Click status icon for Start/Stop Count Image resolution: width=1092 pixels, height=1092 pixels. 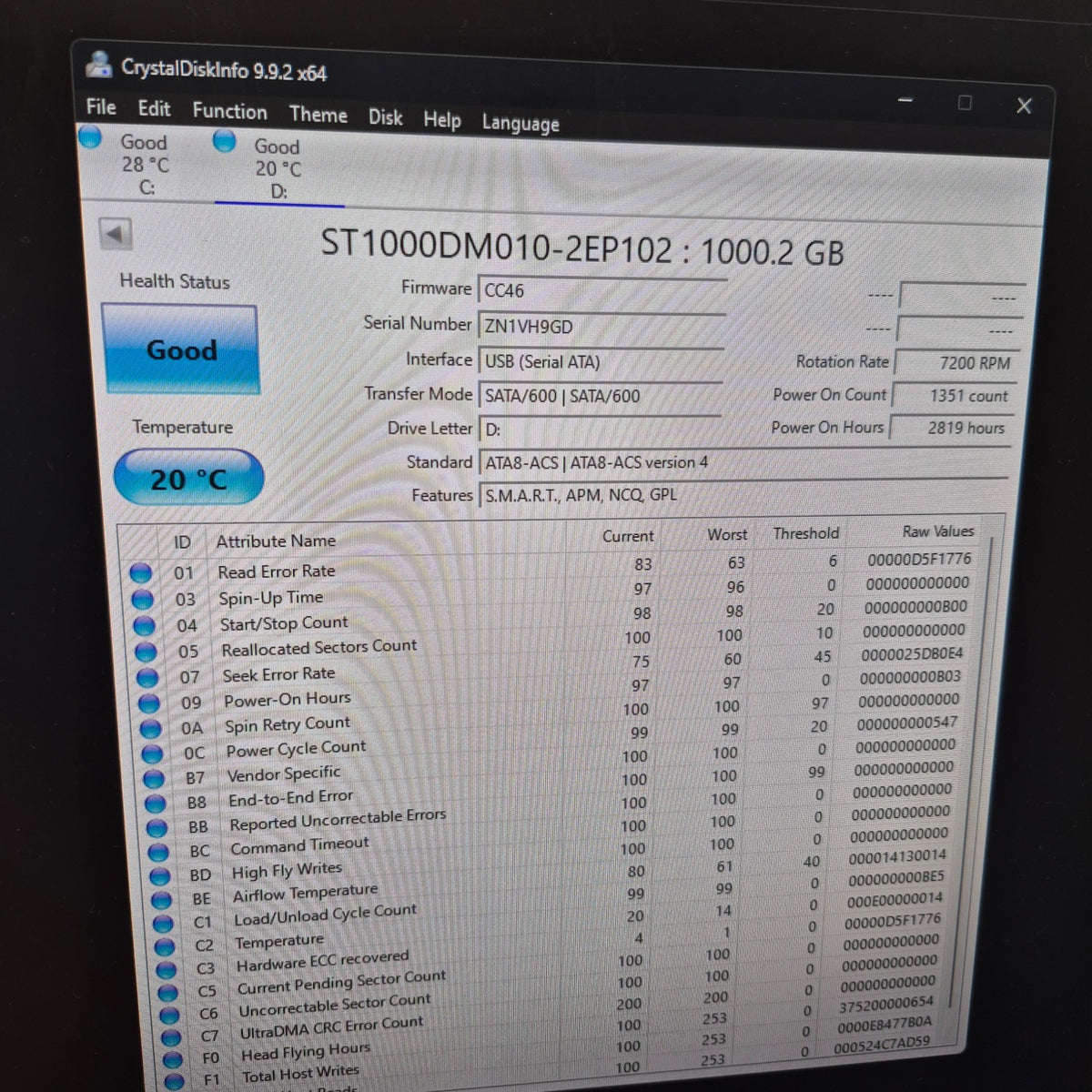tap(144, 626)
